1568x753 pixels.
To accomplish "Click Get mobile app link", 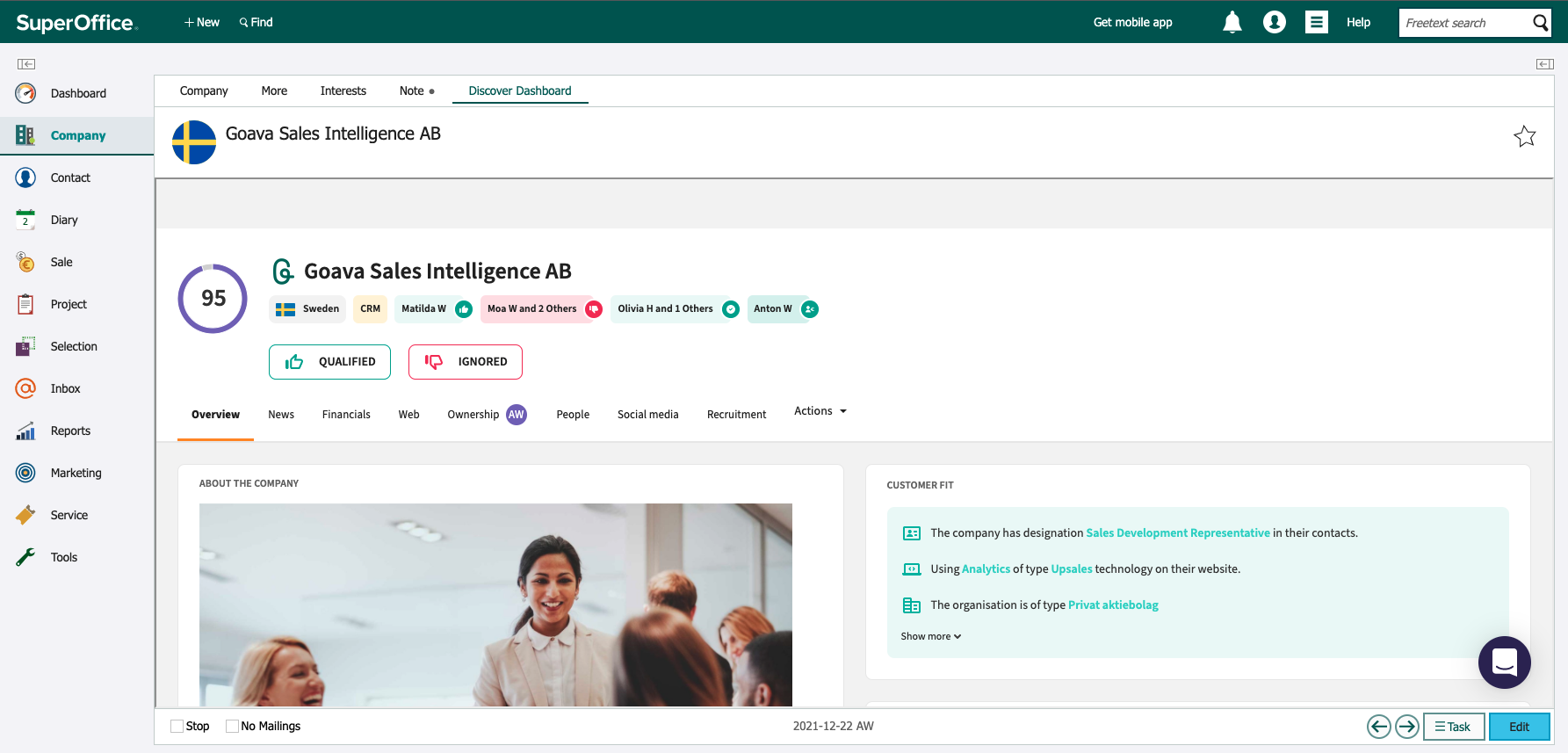I will [1133, 22].
